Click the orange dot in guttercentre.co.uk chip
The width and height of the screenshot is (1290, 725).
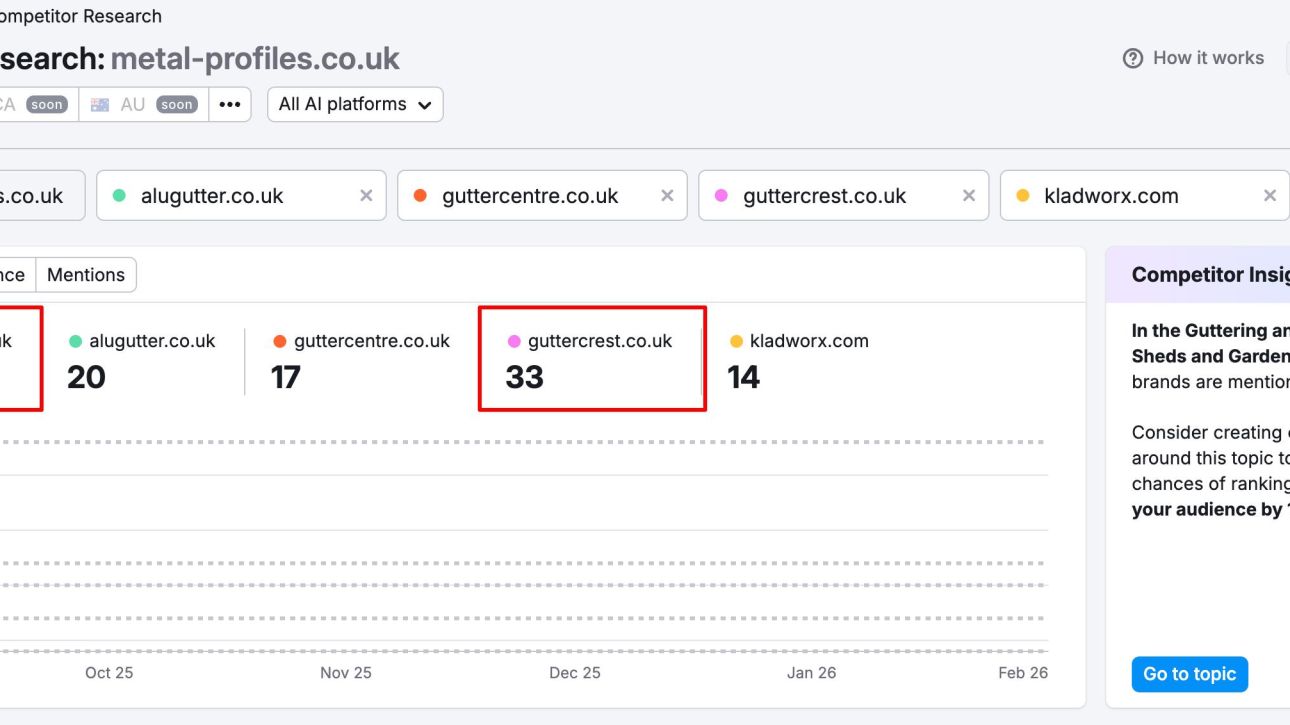[x=421, y=196]
